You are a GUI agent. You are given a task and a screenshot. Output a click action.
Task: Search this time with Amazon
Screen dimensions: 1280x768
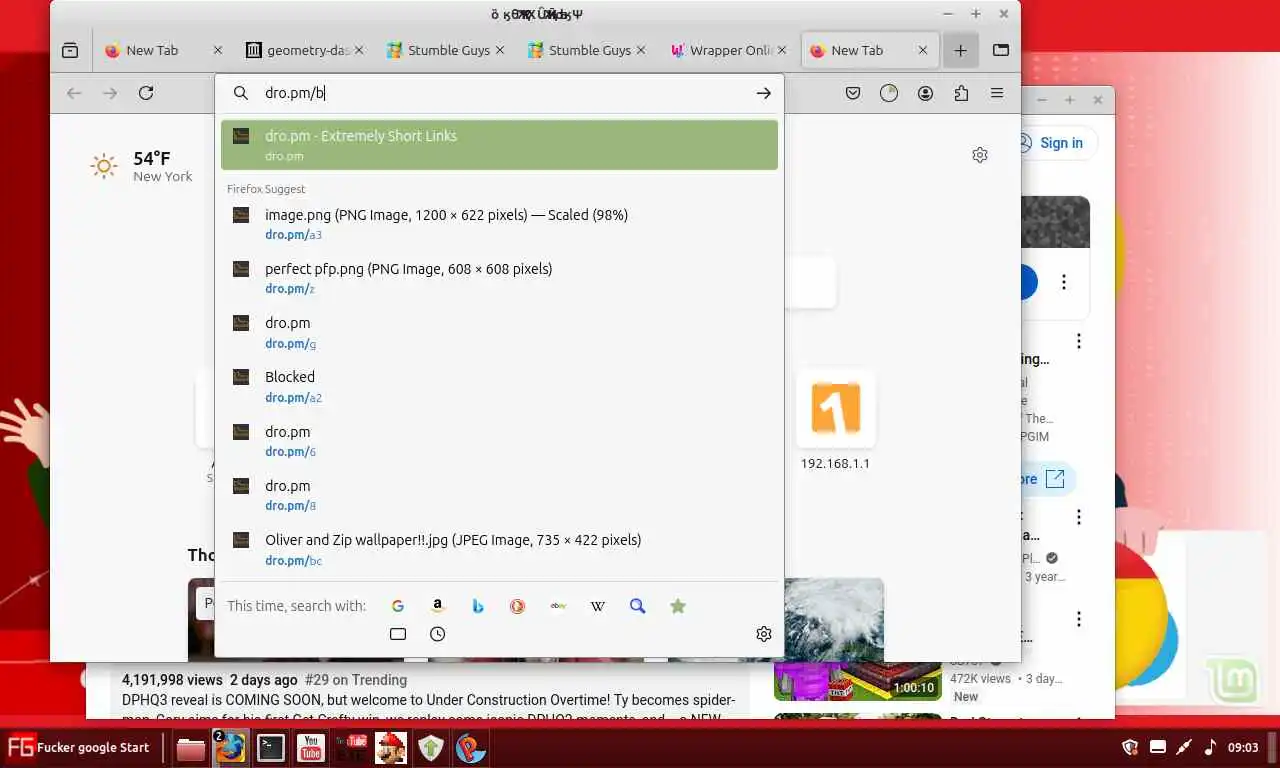pyautogui.click(x=437, y=606)
